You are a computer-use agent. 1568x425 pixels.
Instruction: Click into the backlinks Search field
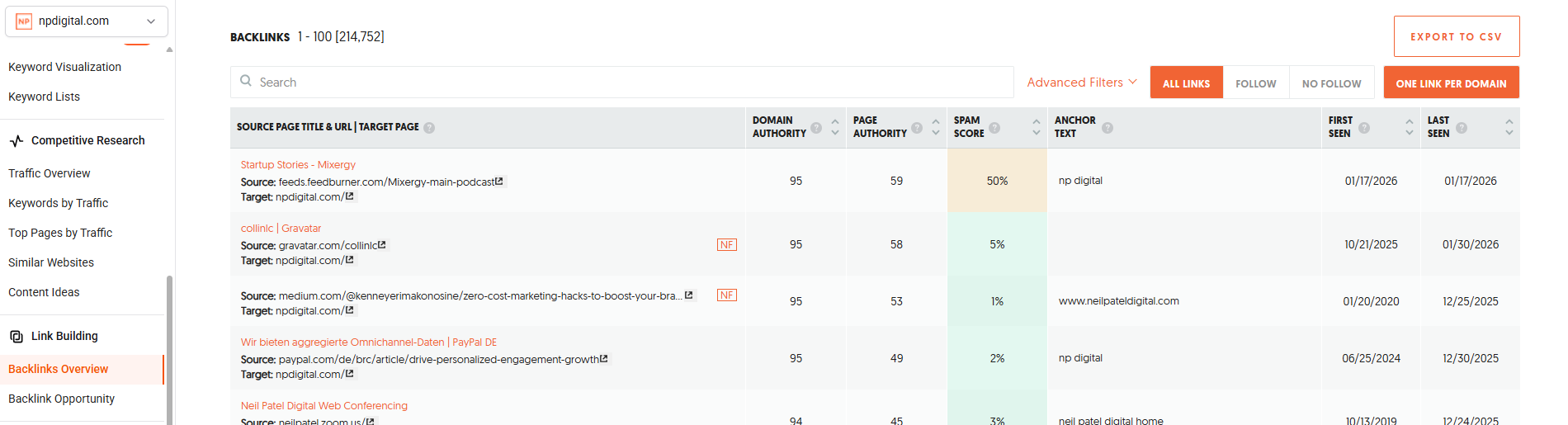point(621,82)
